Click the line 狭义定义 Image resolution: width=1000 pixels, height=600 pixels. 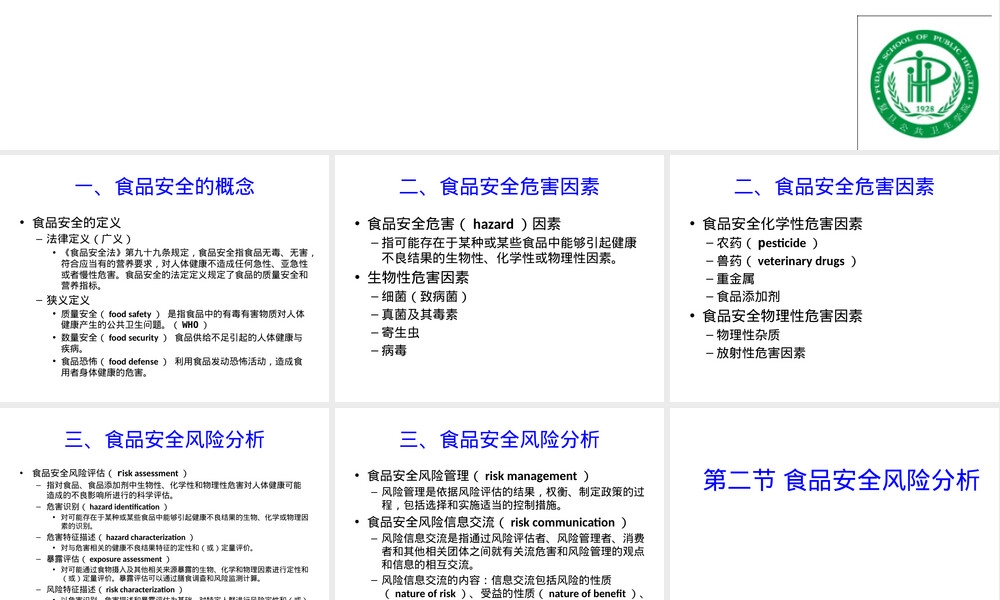[68, 300]
